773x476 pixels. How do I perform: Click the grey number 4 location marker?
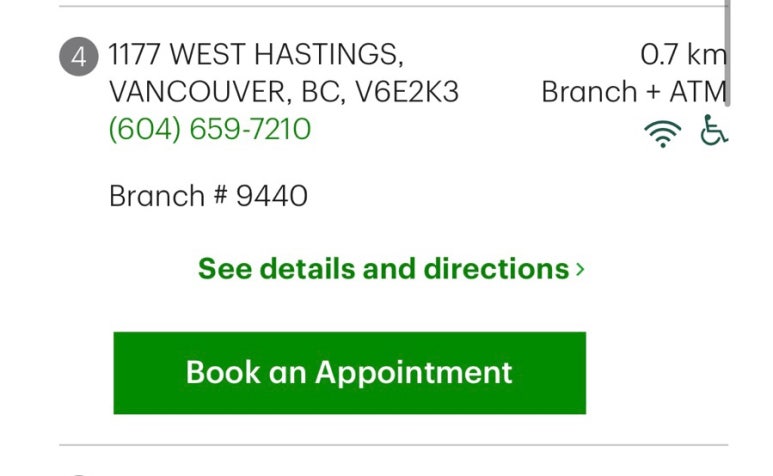coord(79,57)
